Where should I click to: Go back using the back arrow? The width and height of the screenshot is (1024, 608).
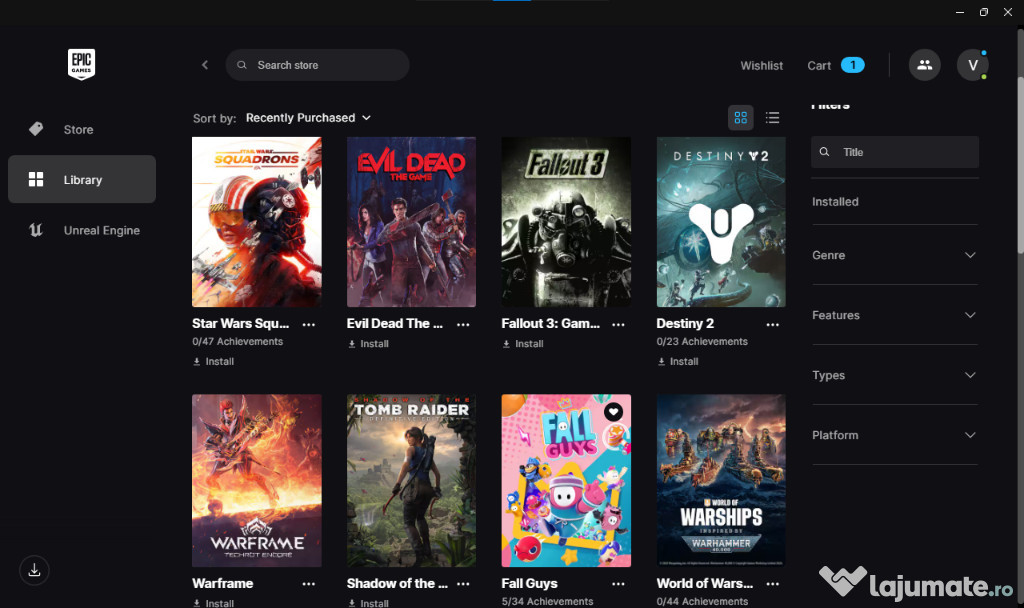point(205,65)
